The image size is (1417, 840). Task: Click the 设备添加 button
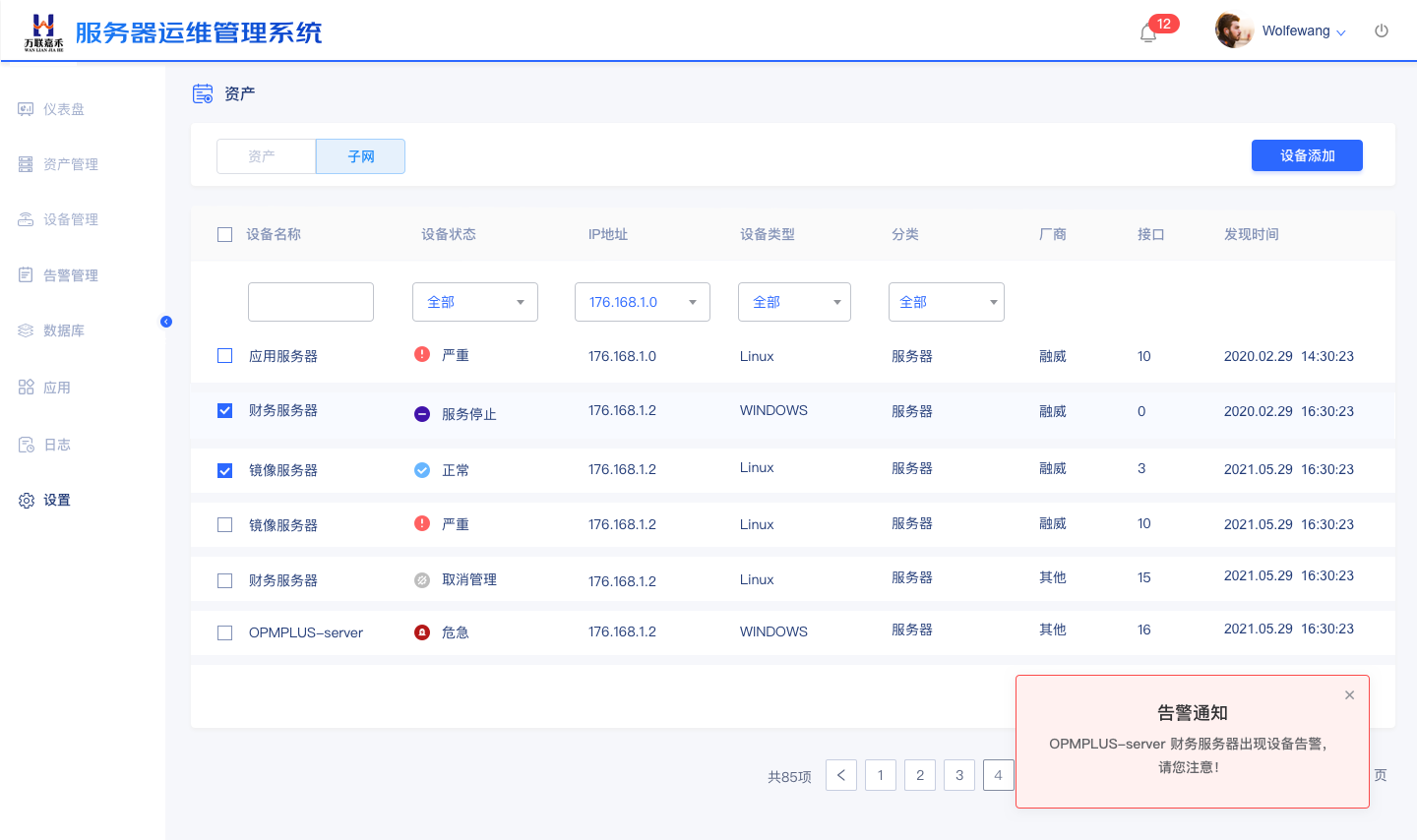(x=1307, y=155)
